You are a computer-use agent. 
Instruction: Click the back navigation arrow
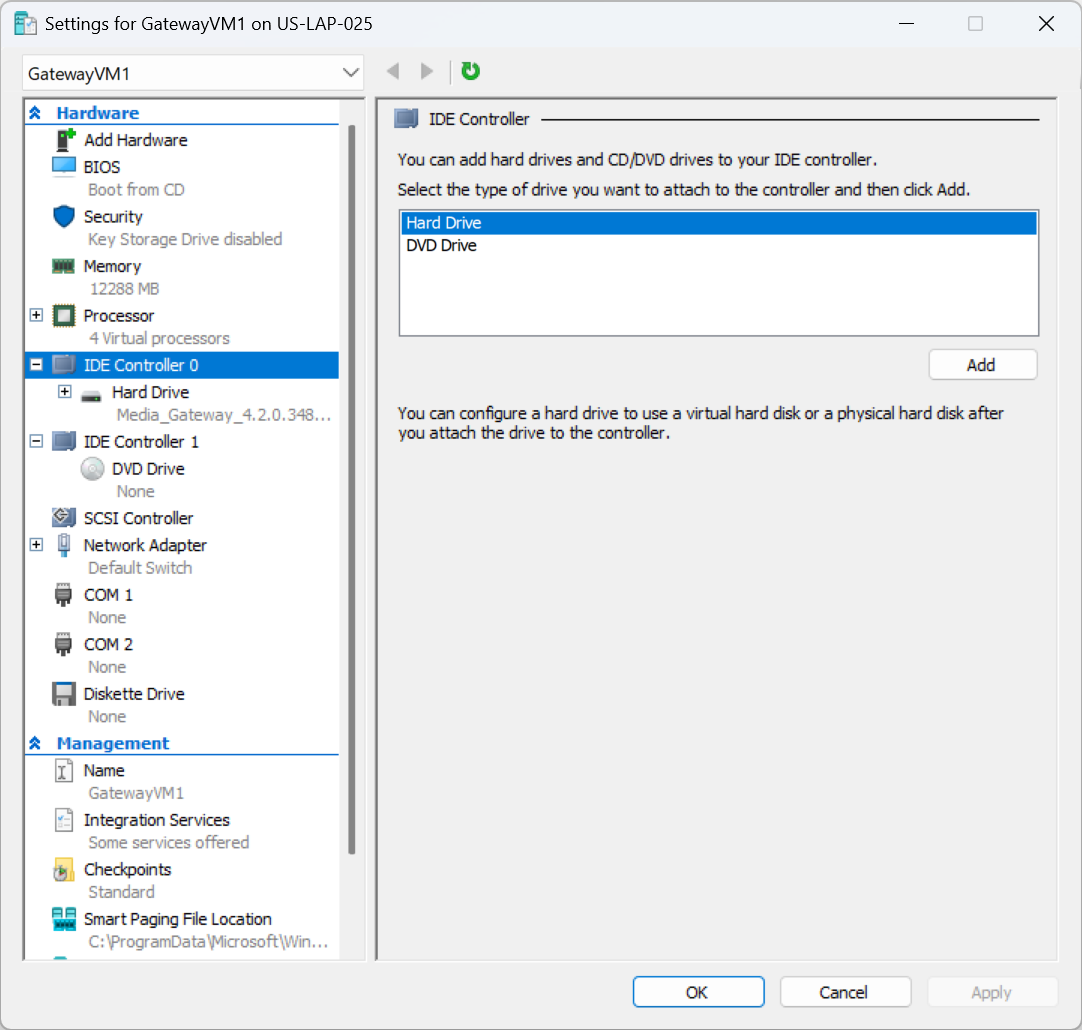click(393, 71)
